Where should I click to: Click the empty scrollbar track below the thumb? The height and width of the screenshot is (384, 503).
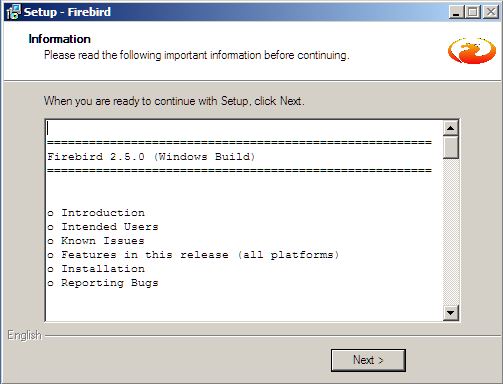[x=451, y=232]
